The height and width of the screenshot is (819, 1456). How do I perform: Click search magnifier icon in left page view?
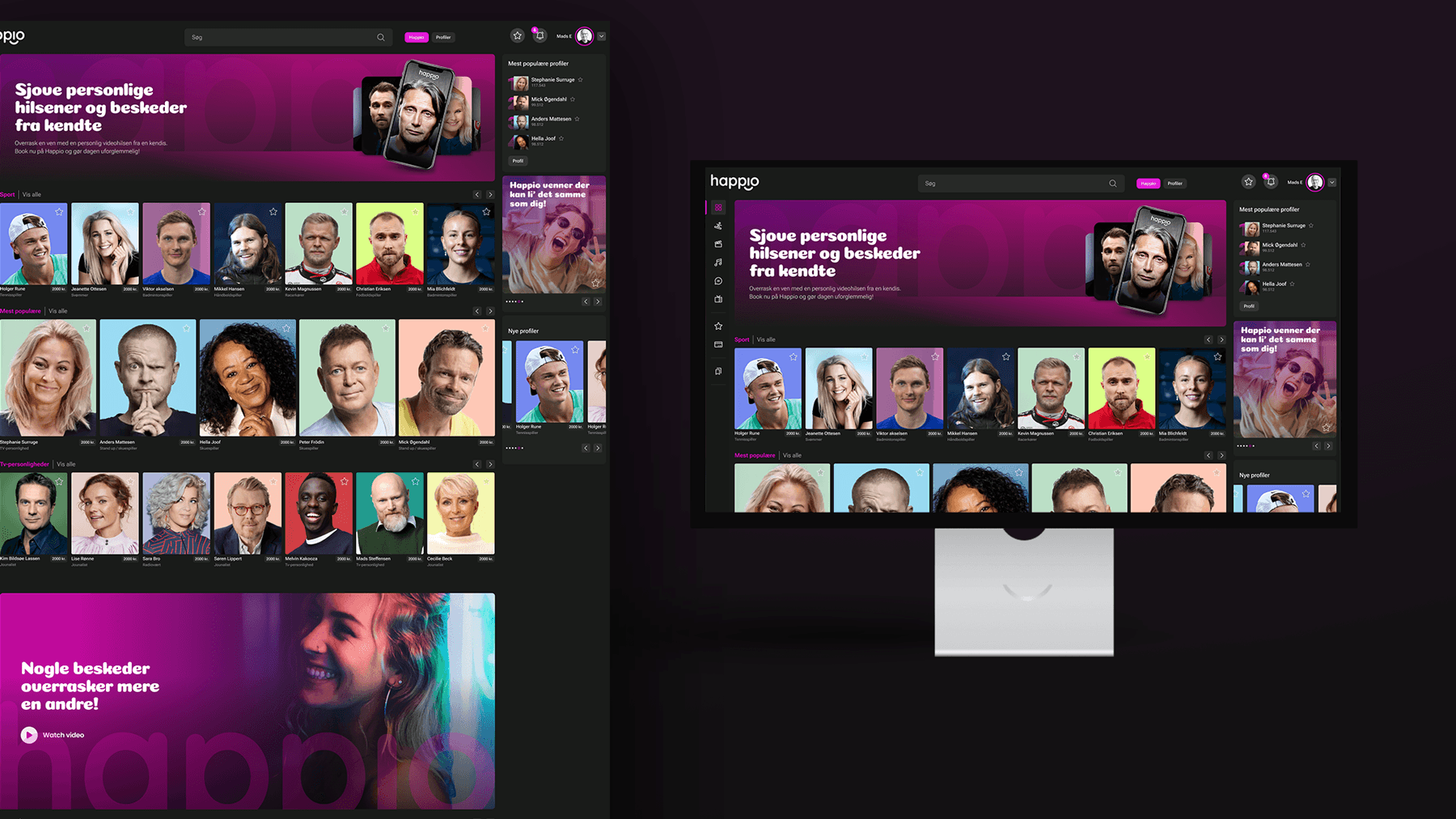pos(380,37)
